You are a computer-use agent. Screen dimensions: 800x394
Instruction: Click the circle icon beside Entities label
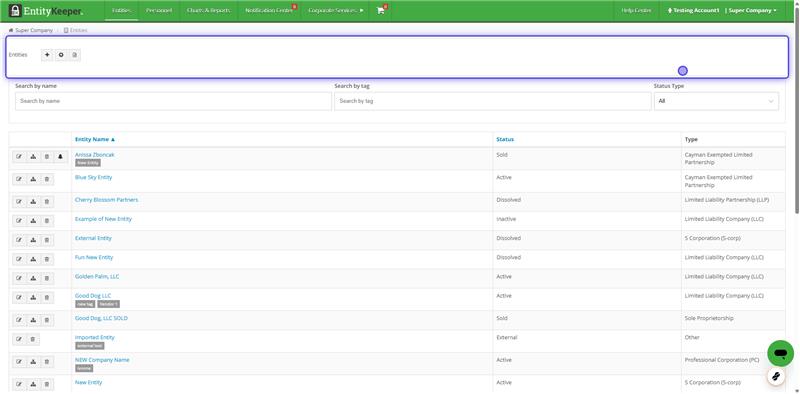pos(61,55)
